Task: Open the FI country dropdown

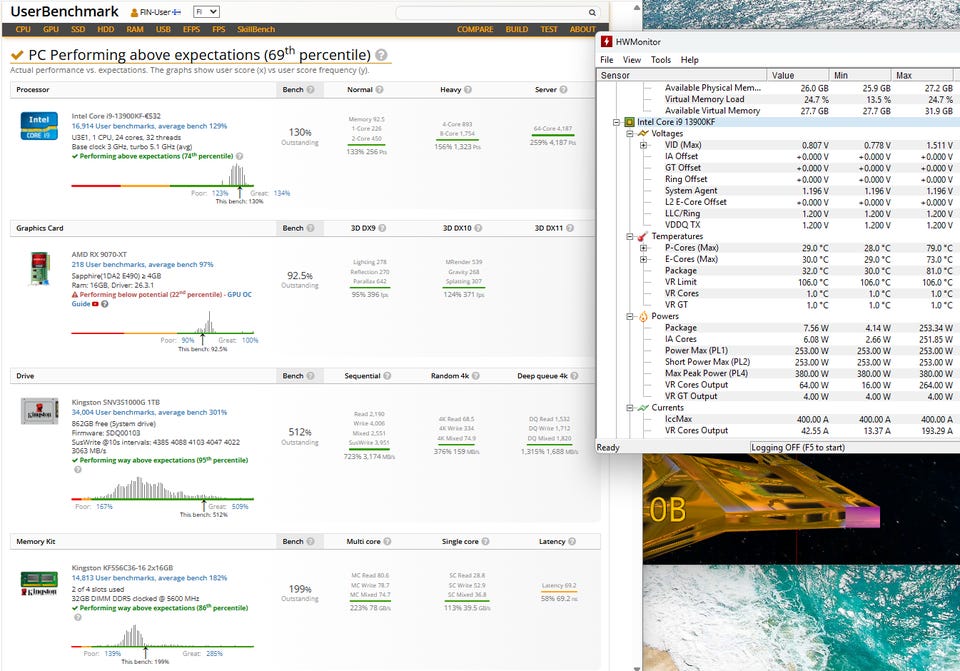Action: pyautogui.click(x=206, y=12)
